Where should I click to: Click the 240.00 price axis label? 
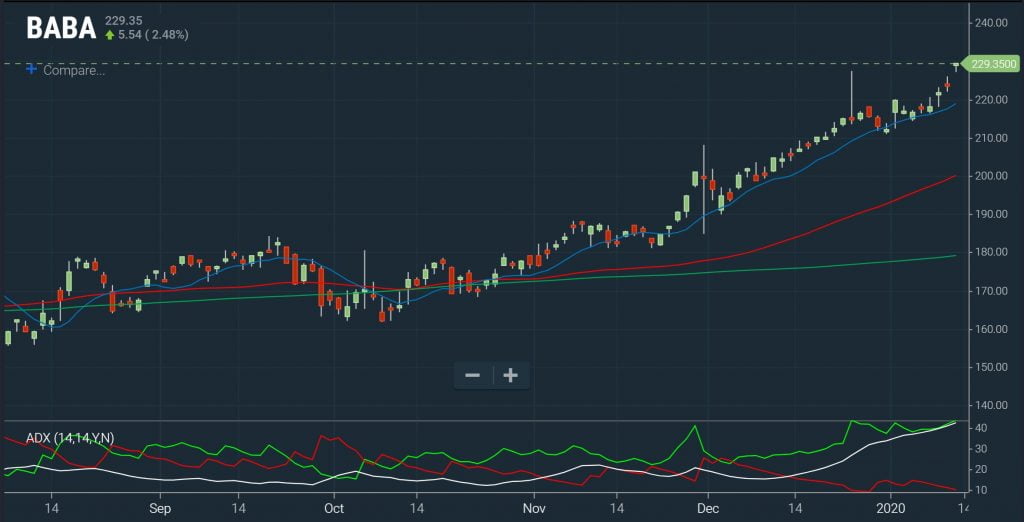[x=993, y=23]
